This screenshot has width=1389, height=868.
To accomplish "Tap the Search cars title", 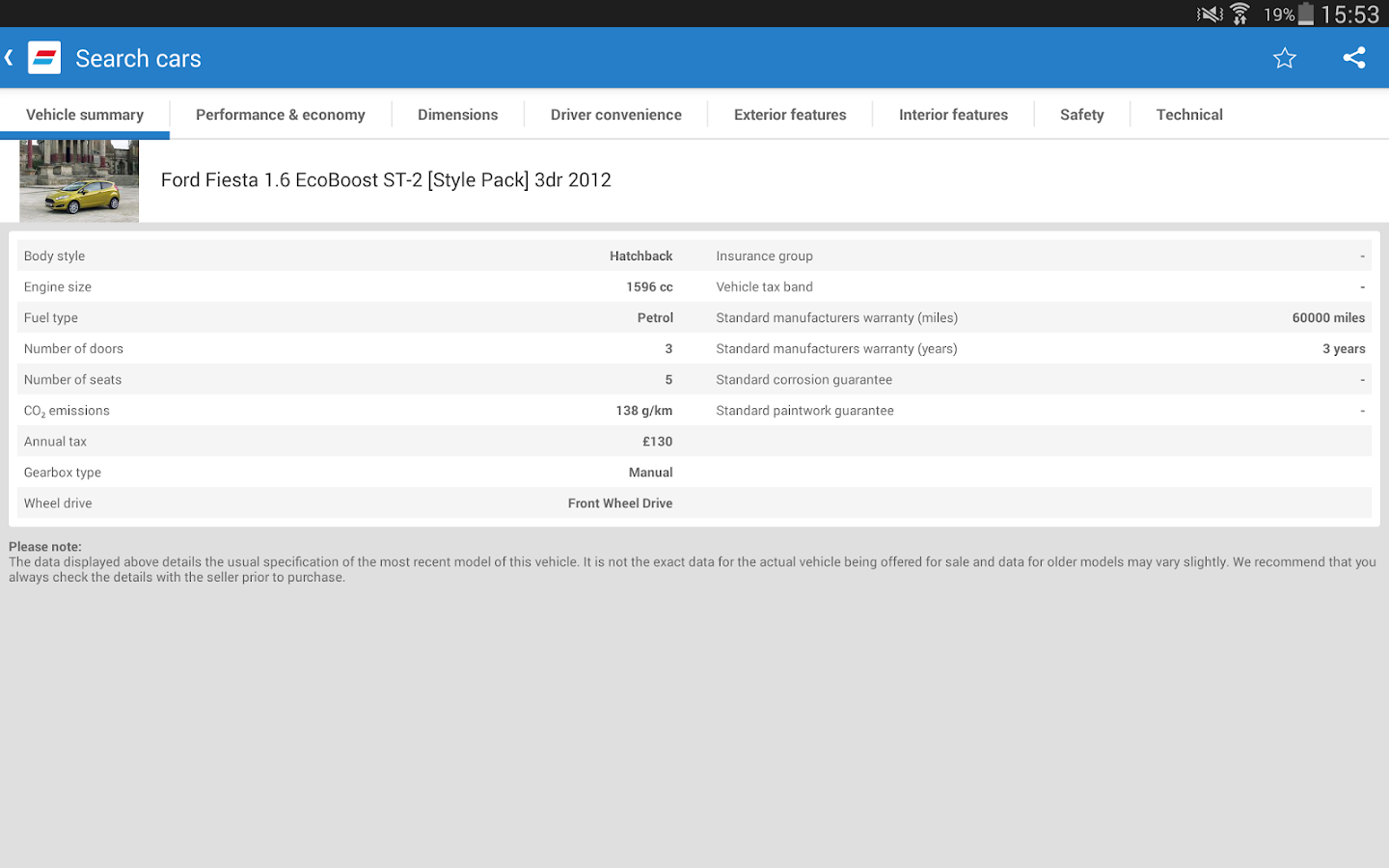I will tap(138, 59).
